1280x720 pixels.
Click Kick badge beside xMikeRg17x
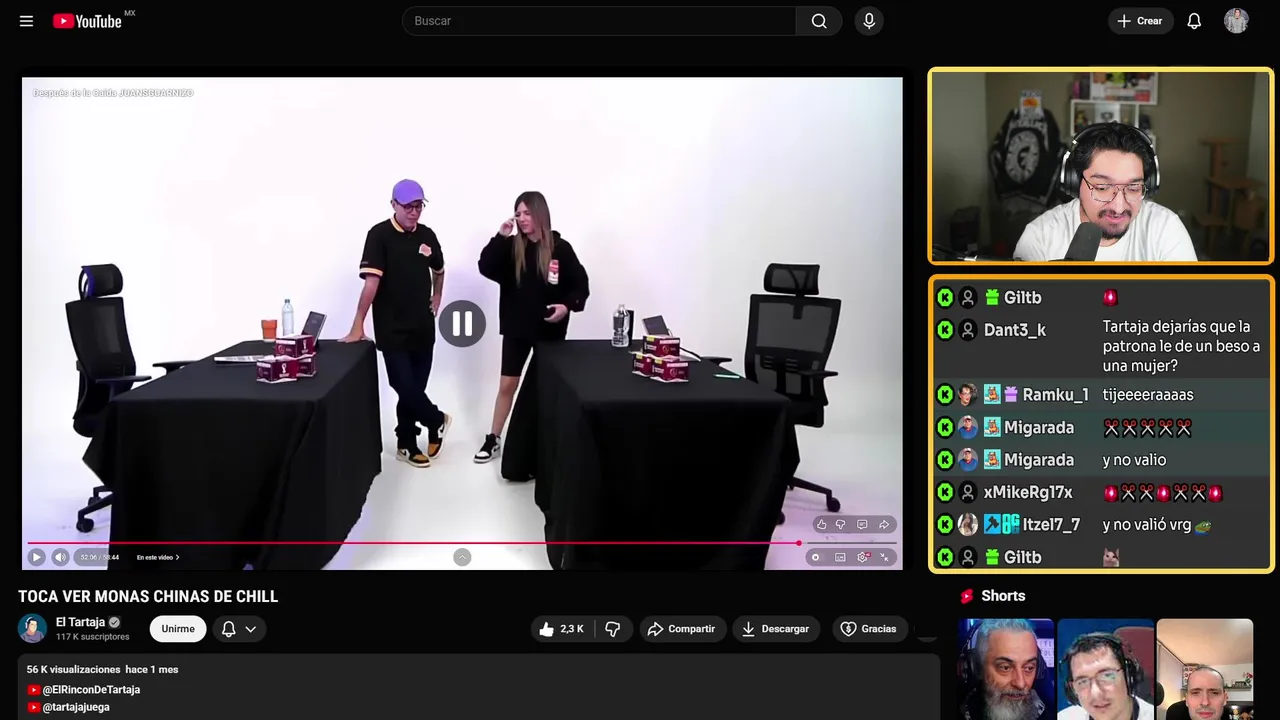pos(945,492)
